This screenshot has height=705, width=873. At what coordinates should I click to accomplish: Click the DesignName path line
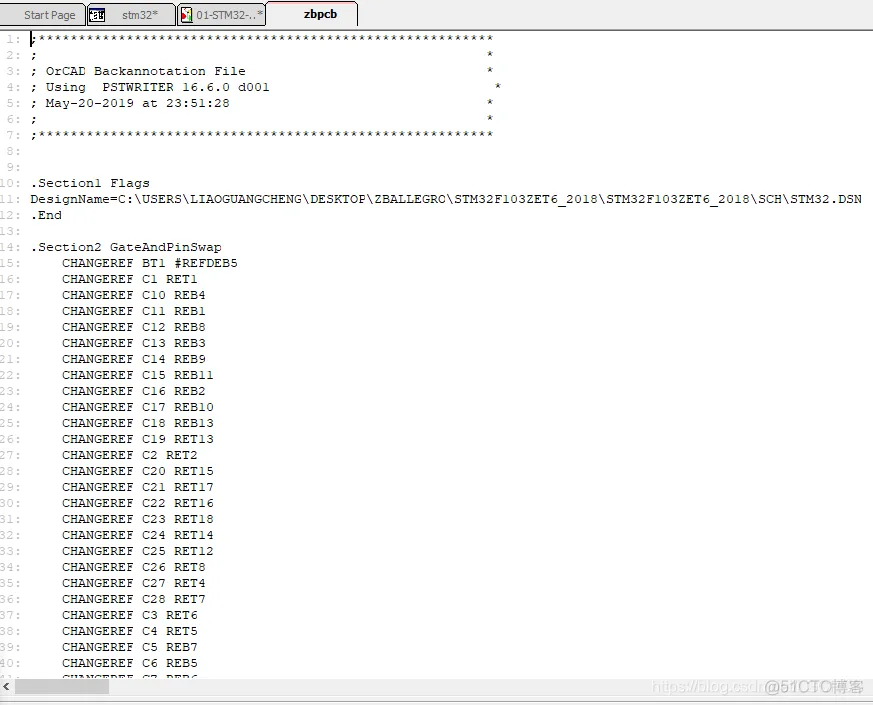tap(446, 199)
